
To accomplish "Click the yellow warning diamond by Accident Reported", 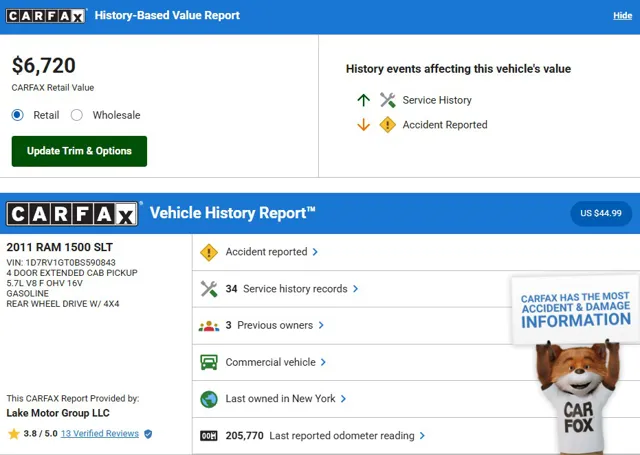I will point(387,124).
